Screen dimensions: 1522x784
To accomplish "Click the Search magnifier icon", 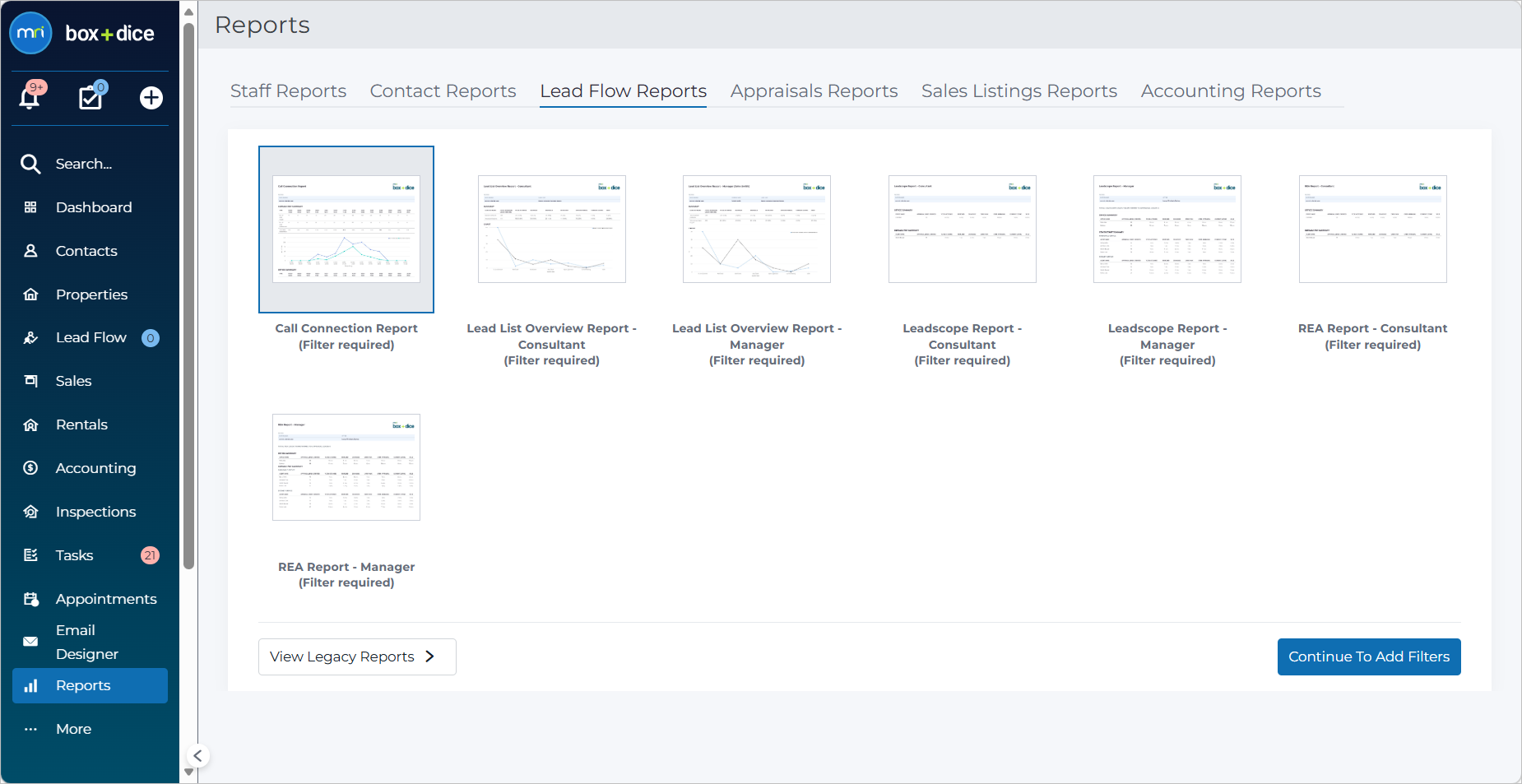I will coord(30,164).
